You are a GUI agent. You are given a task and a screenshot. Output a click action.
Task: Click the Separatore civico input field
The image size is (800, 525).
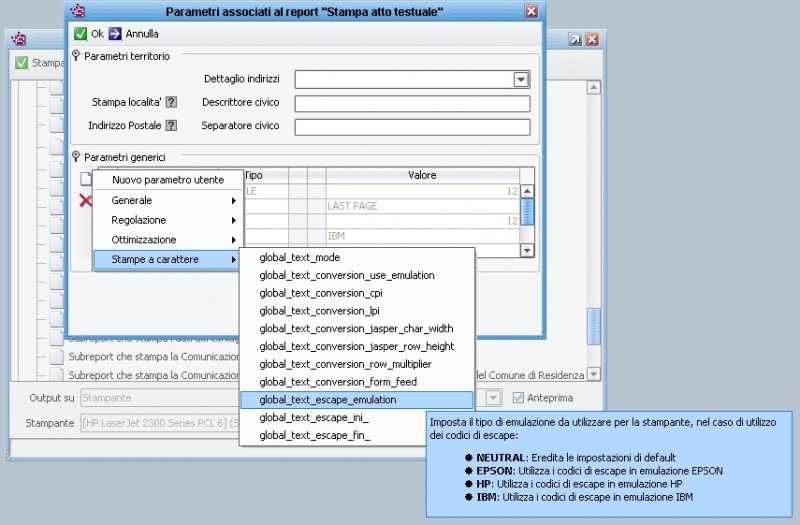(412, 127)
